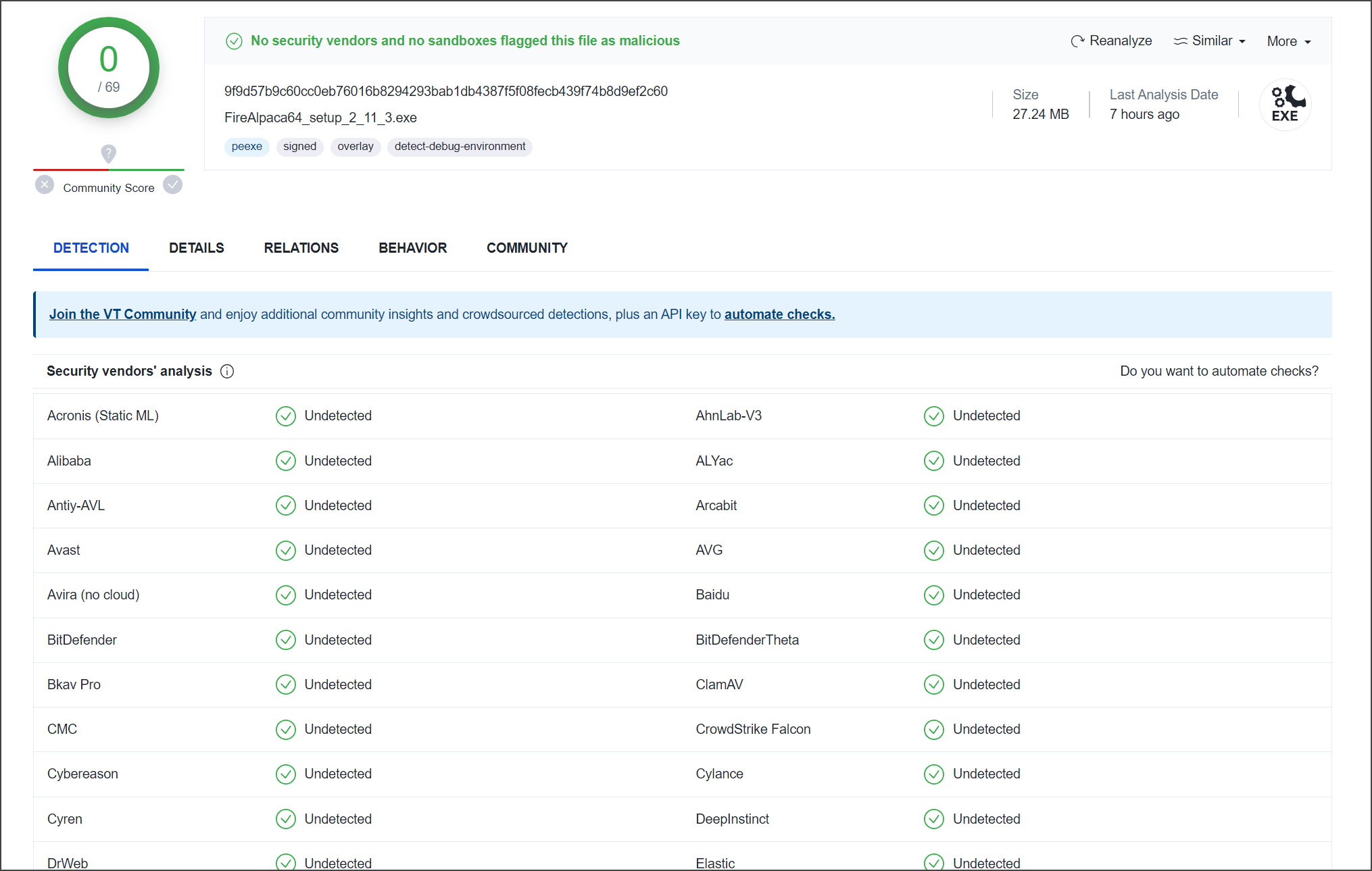
Task: Click the Cyren undetected check icon
Action: click(286, 819)
